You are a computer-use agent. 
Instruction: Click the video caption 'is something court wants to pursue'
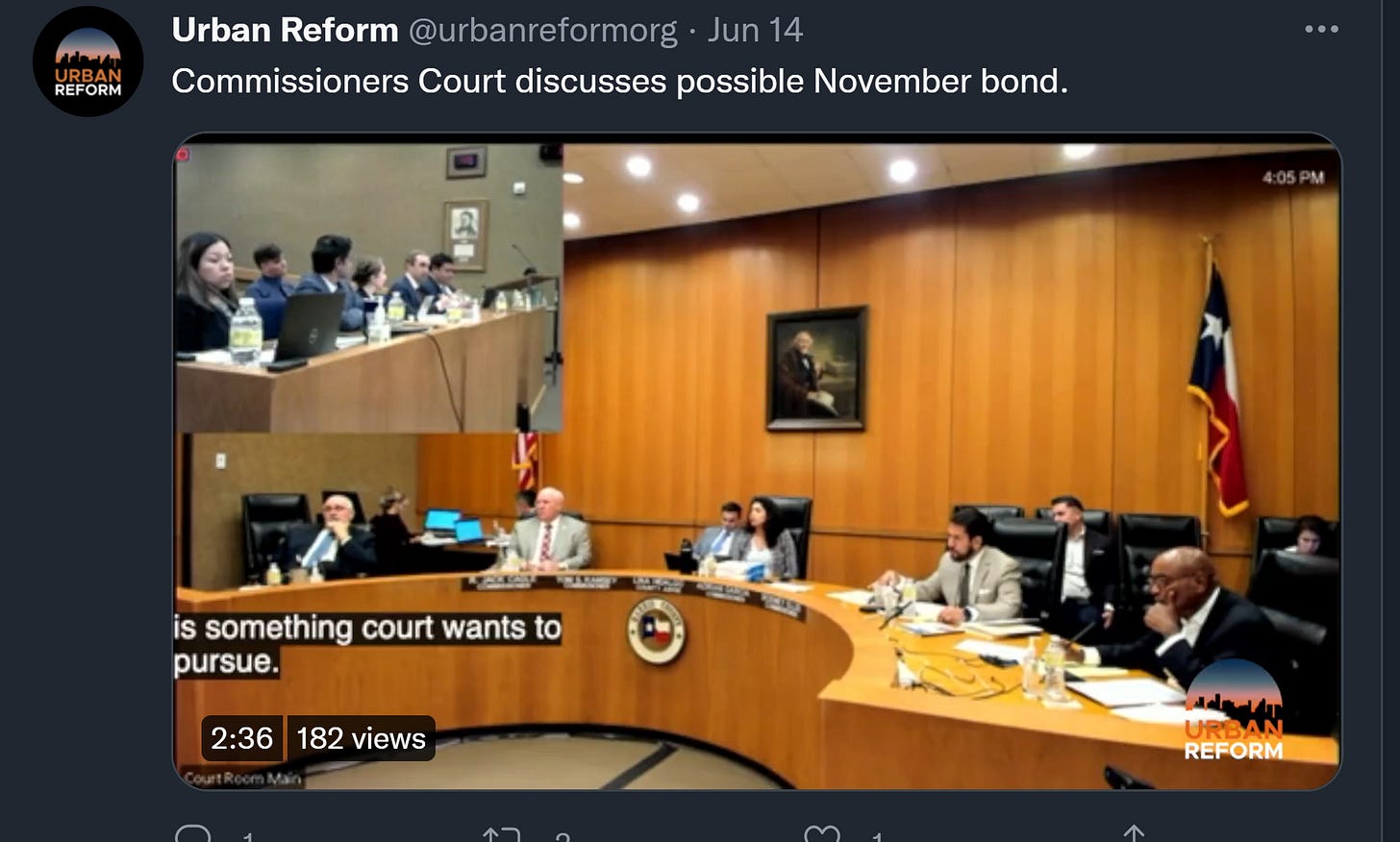[366, 644]
